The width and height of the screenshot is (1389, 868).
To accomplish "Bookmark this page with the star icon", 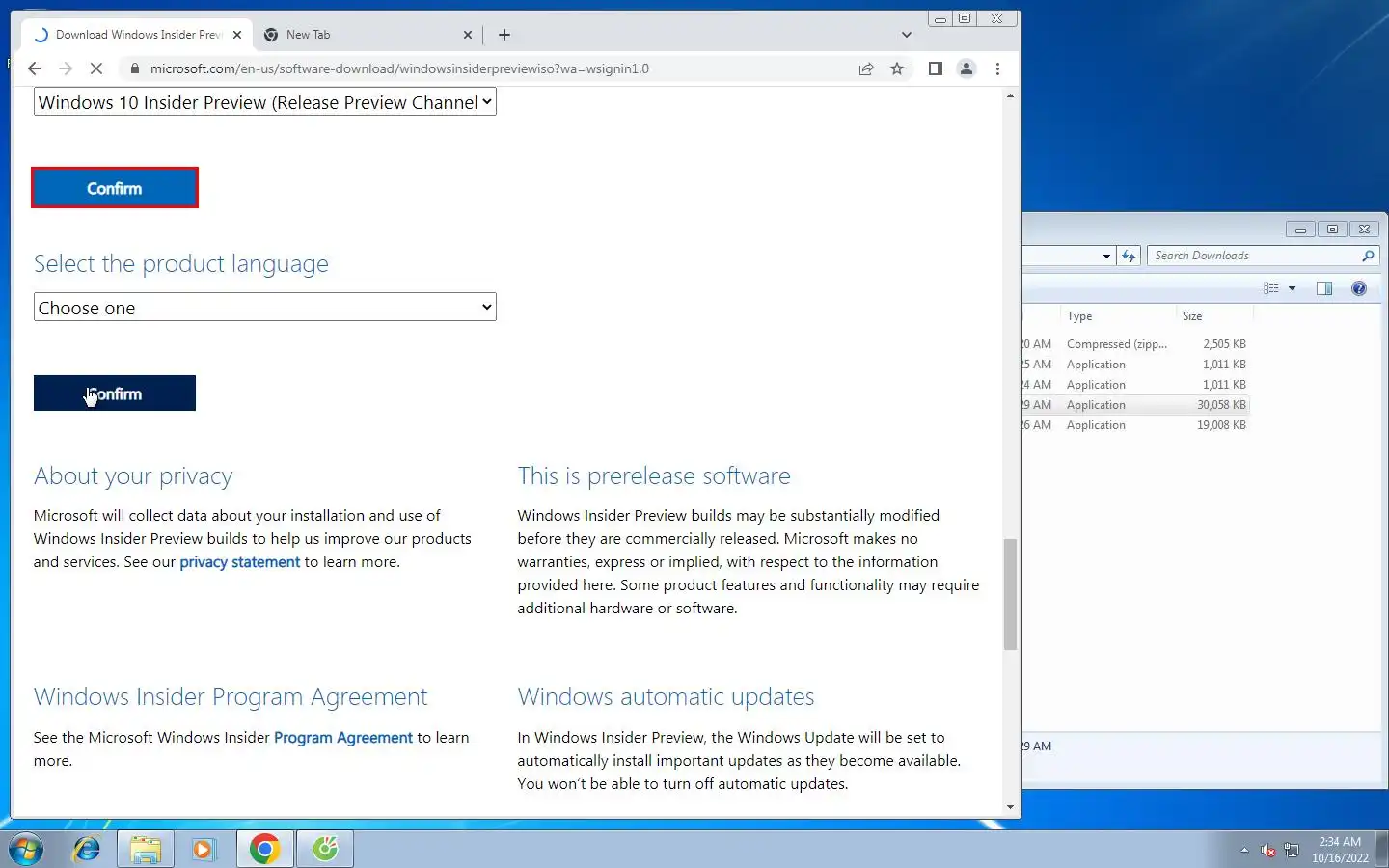I will point(897,68).
